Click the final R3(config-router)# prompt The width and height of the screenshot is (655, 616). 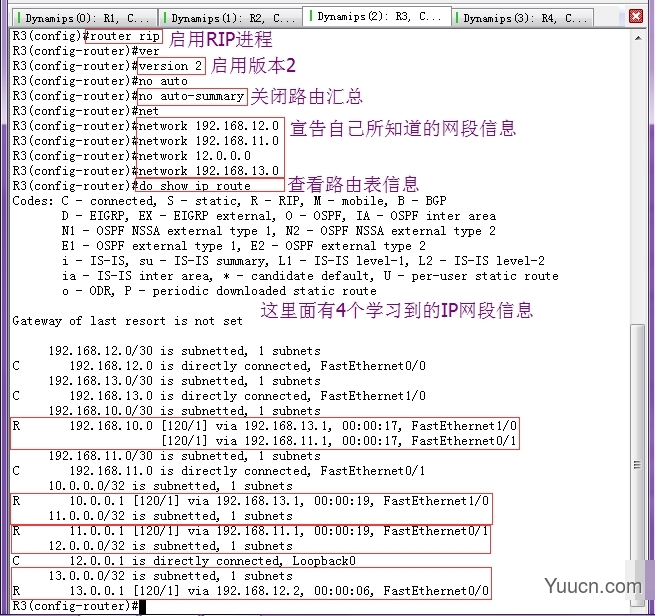75,606
